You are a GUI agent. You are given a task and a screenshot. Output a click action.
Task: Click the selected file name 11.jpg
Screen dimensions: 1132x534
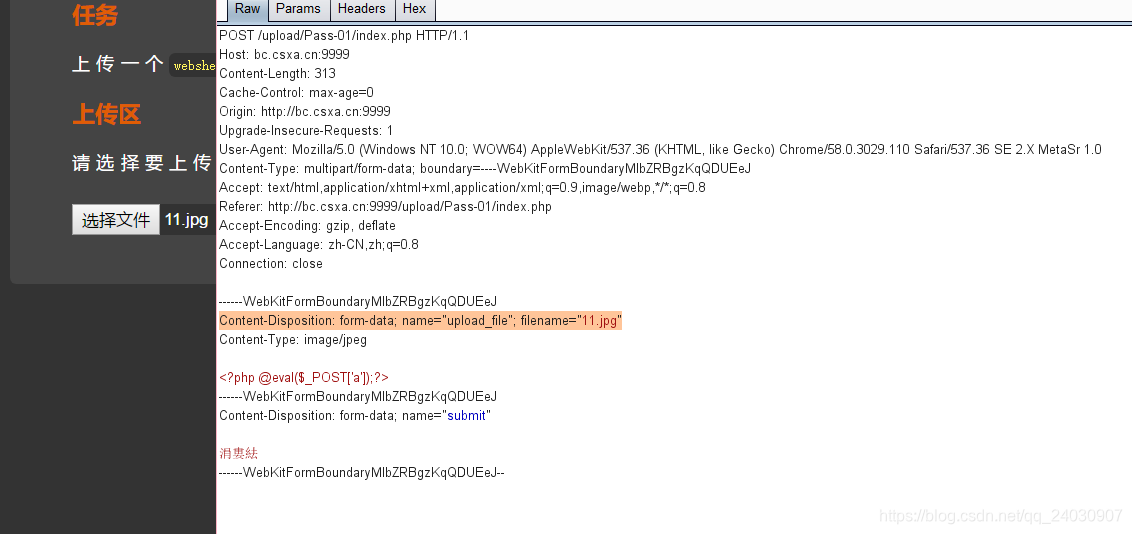point(187,219)
